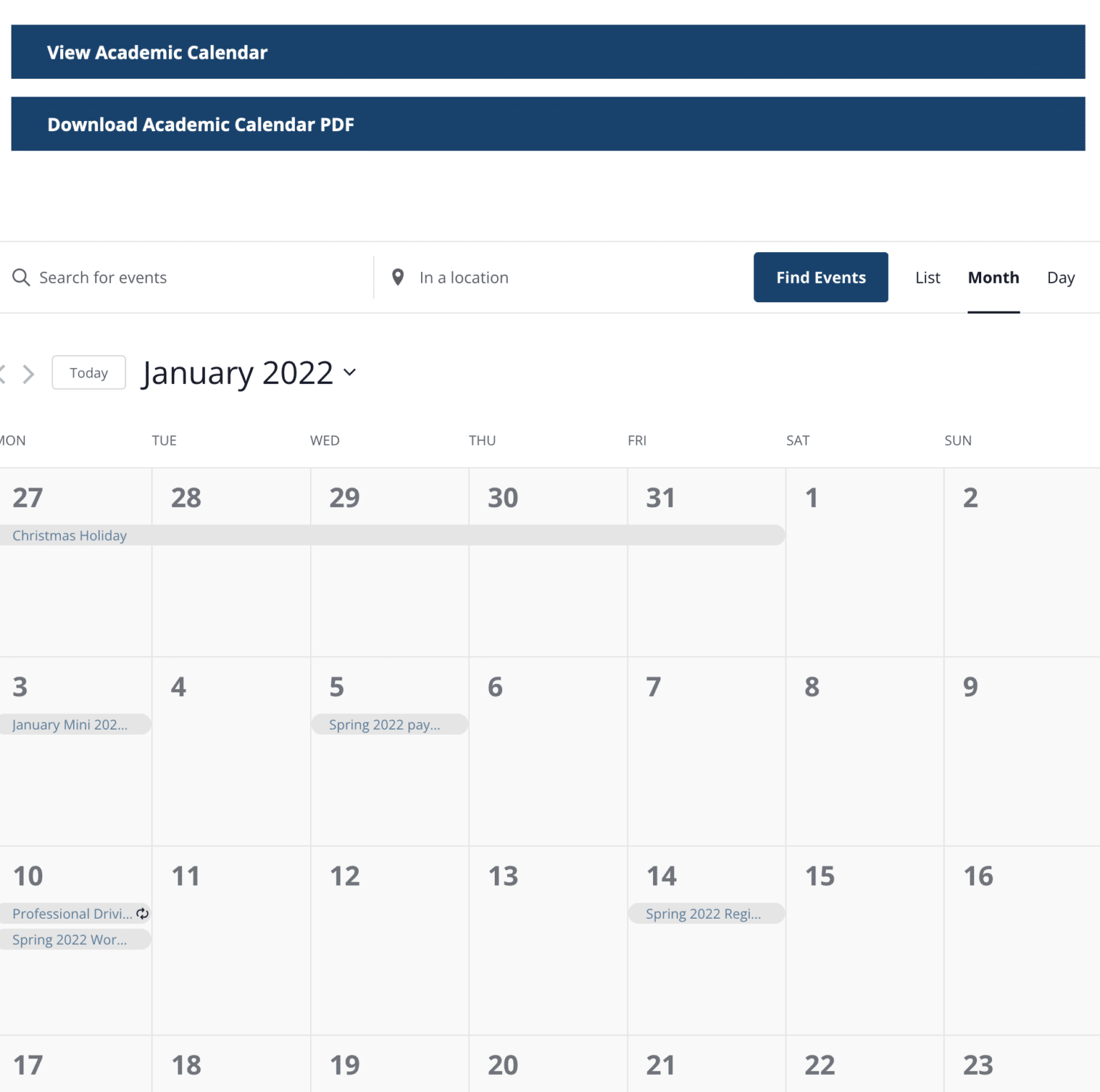The height and width of the screenshot is (1092, 1100).
Task: Focus the In a location field
Action: click(x=559, y=278)
